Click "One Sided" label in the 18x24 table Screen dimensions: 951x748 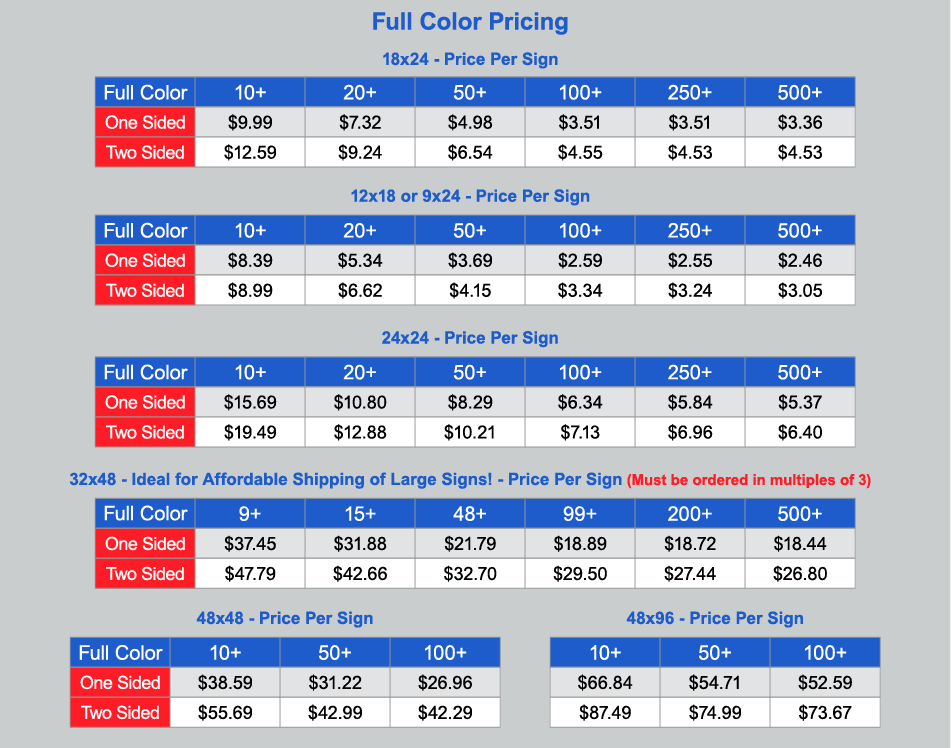146,122
